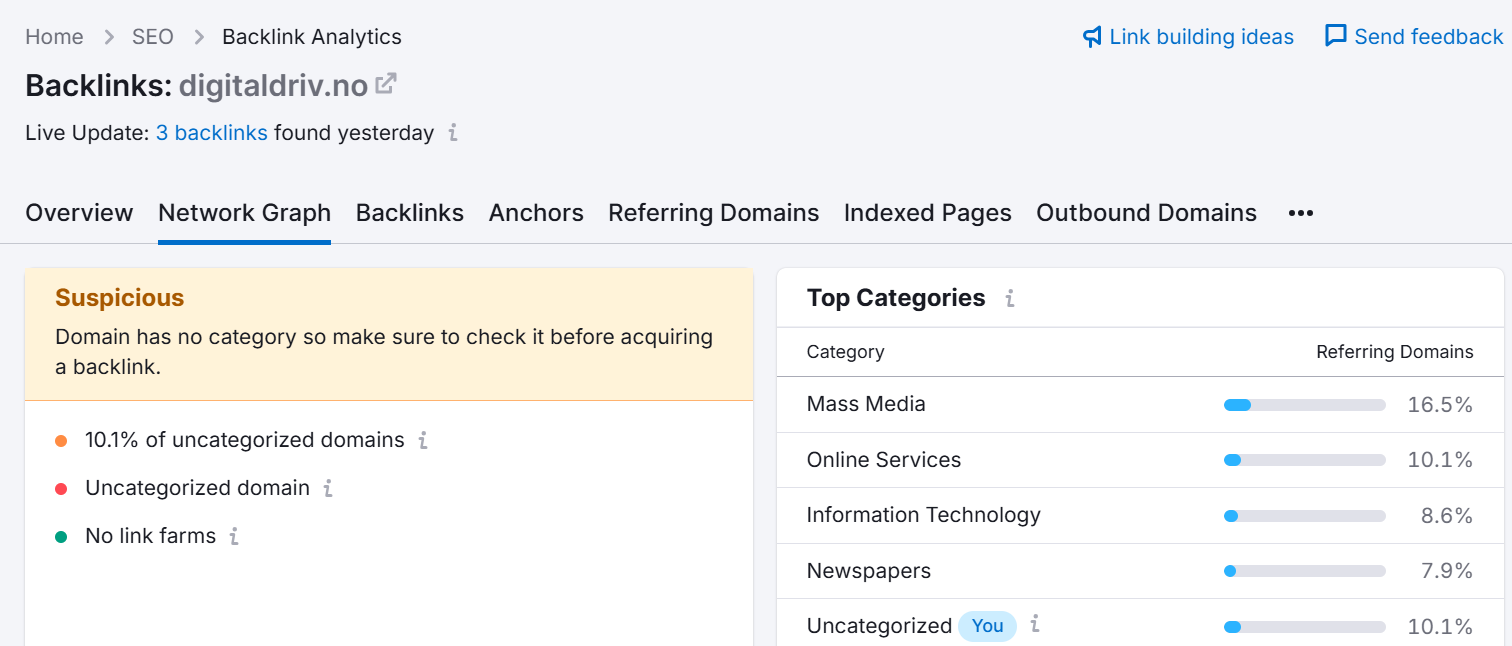Open the Referring Domains tab
Viewport: 1512px width, 646px height.
[x=714, y=213]
